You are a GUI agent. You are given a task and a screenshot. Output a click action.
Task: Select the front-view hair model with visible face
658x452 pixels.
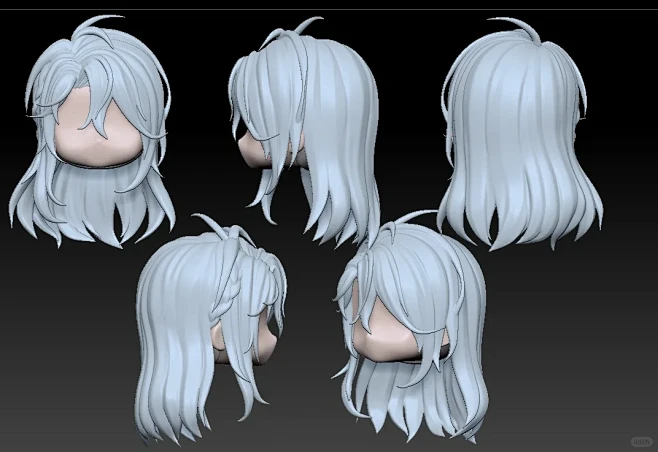tap(92, 132)
